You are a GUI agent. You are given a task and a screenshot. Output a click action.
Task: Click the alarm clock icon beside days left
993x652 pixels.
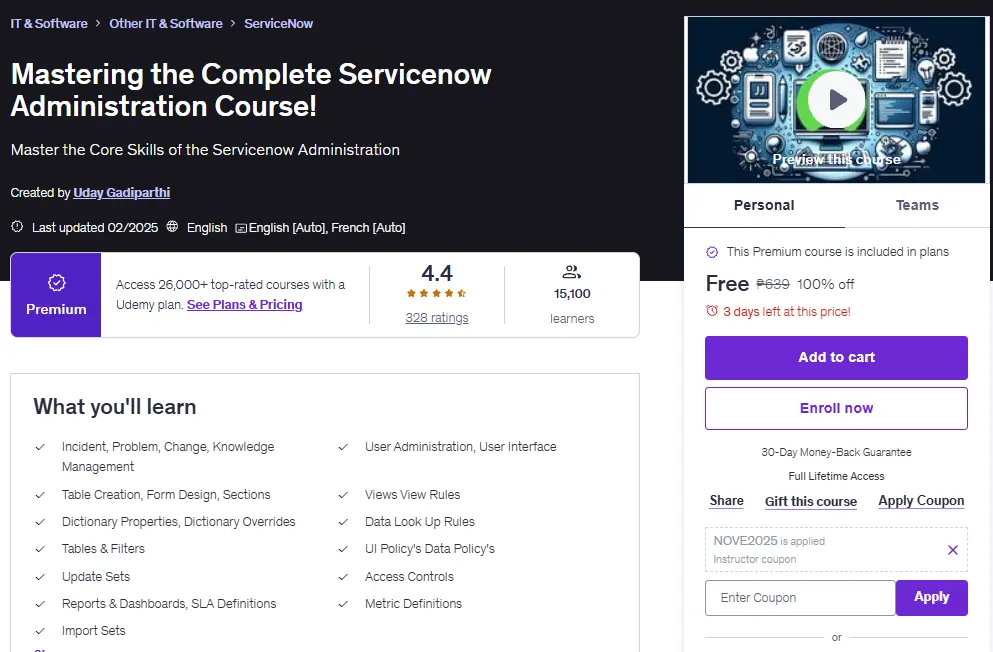(x=712, y=311)
